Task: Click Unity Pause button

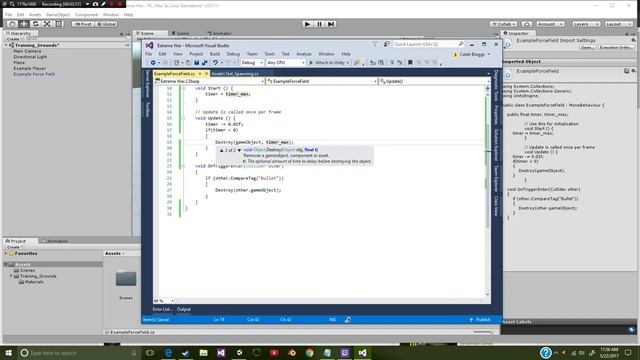Action: tap(320, 24)
